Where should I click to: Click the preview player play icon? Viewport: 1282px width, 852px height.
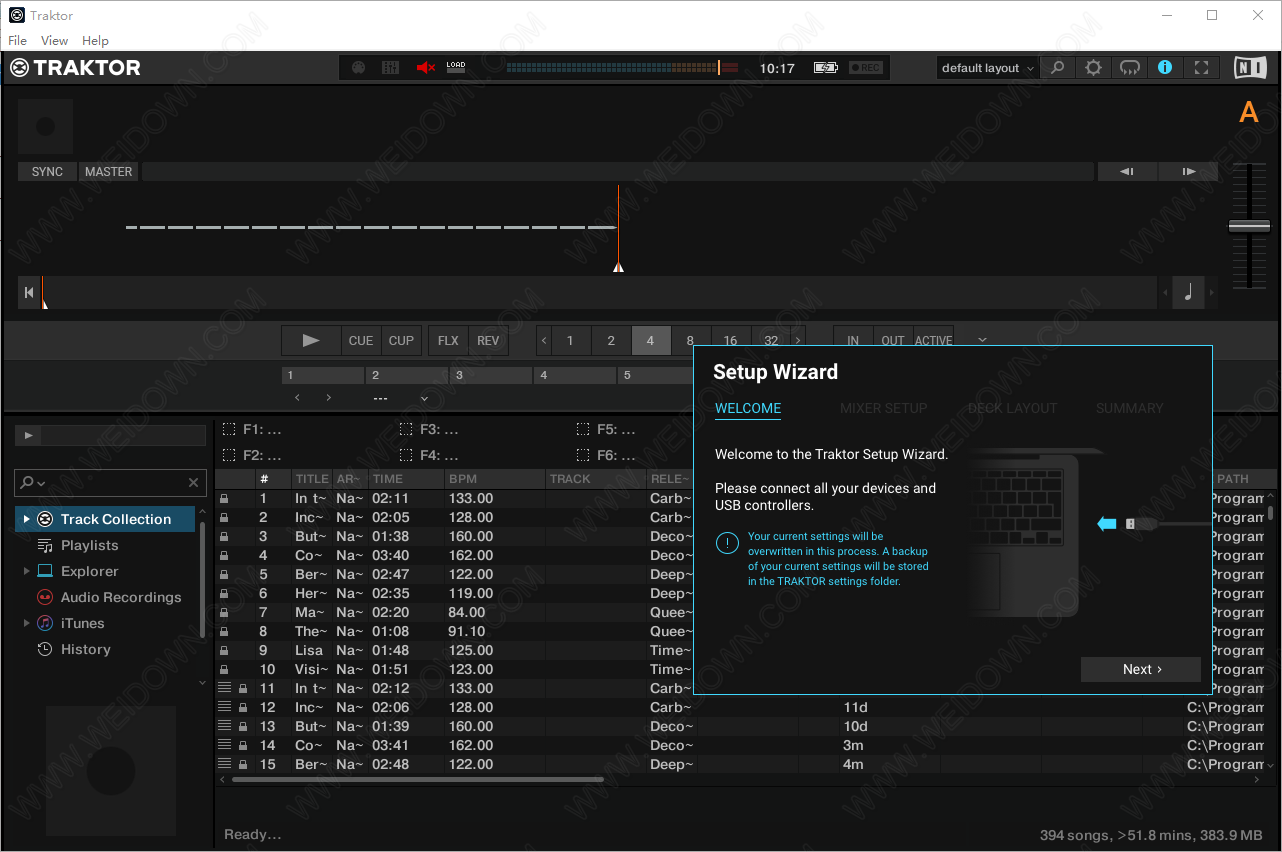(28, 436)
